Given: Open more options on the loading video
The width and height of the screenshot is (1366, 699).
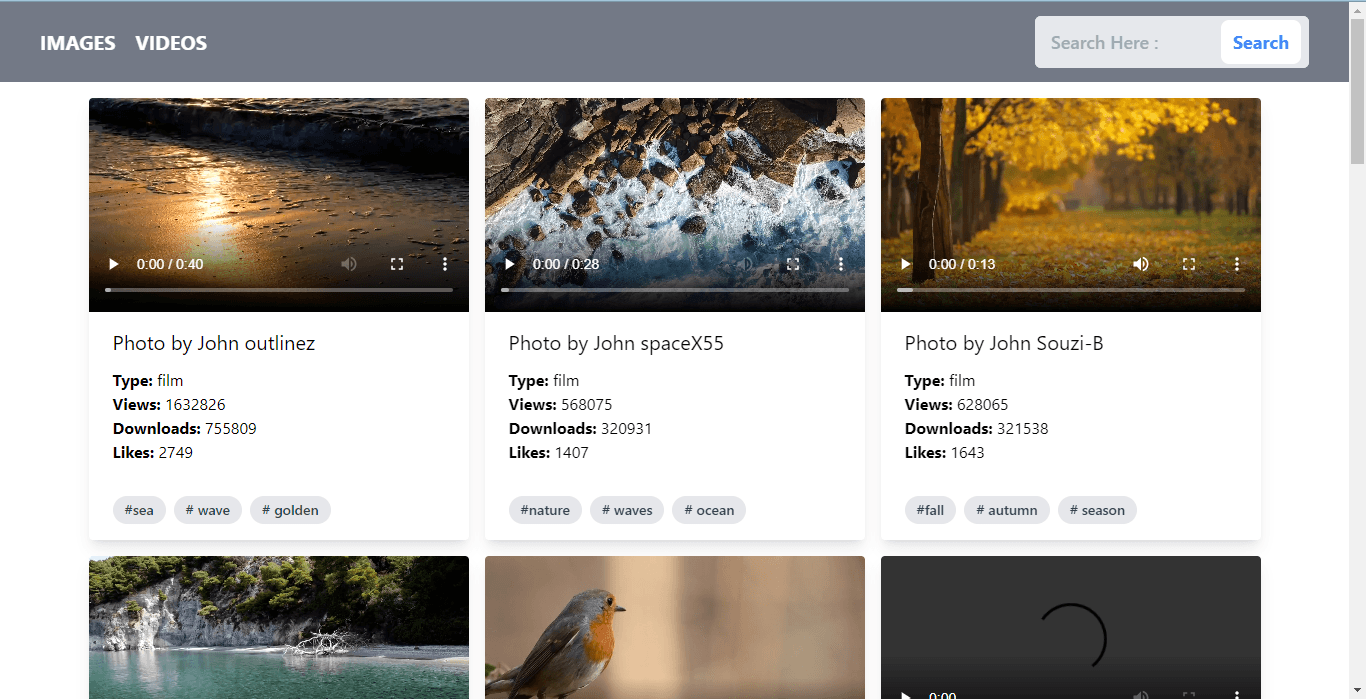Looking at the screenshot, I should (1237, 694).
